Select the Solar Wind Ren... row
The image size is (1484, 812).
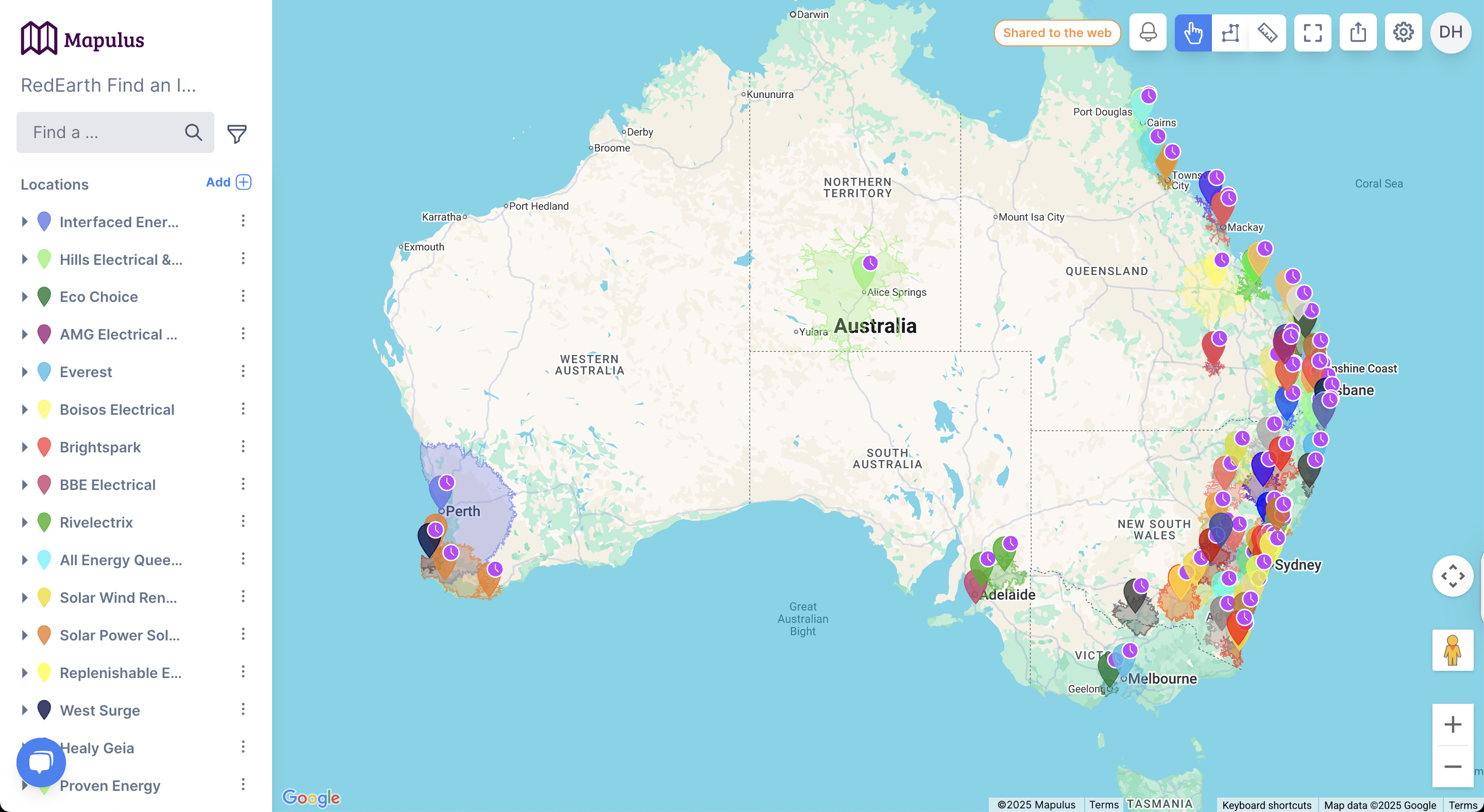[136, 598]
